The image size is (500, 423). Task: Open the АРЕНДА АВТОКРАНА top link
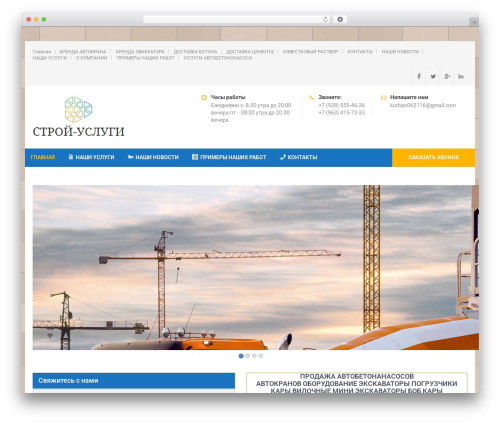click(x=83, y=52)
